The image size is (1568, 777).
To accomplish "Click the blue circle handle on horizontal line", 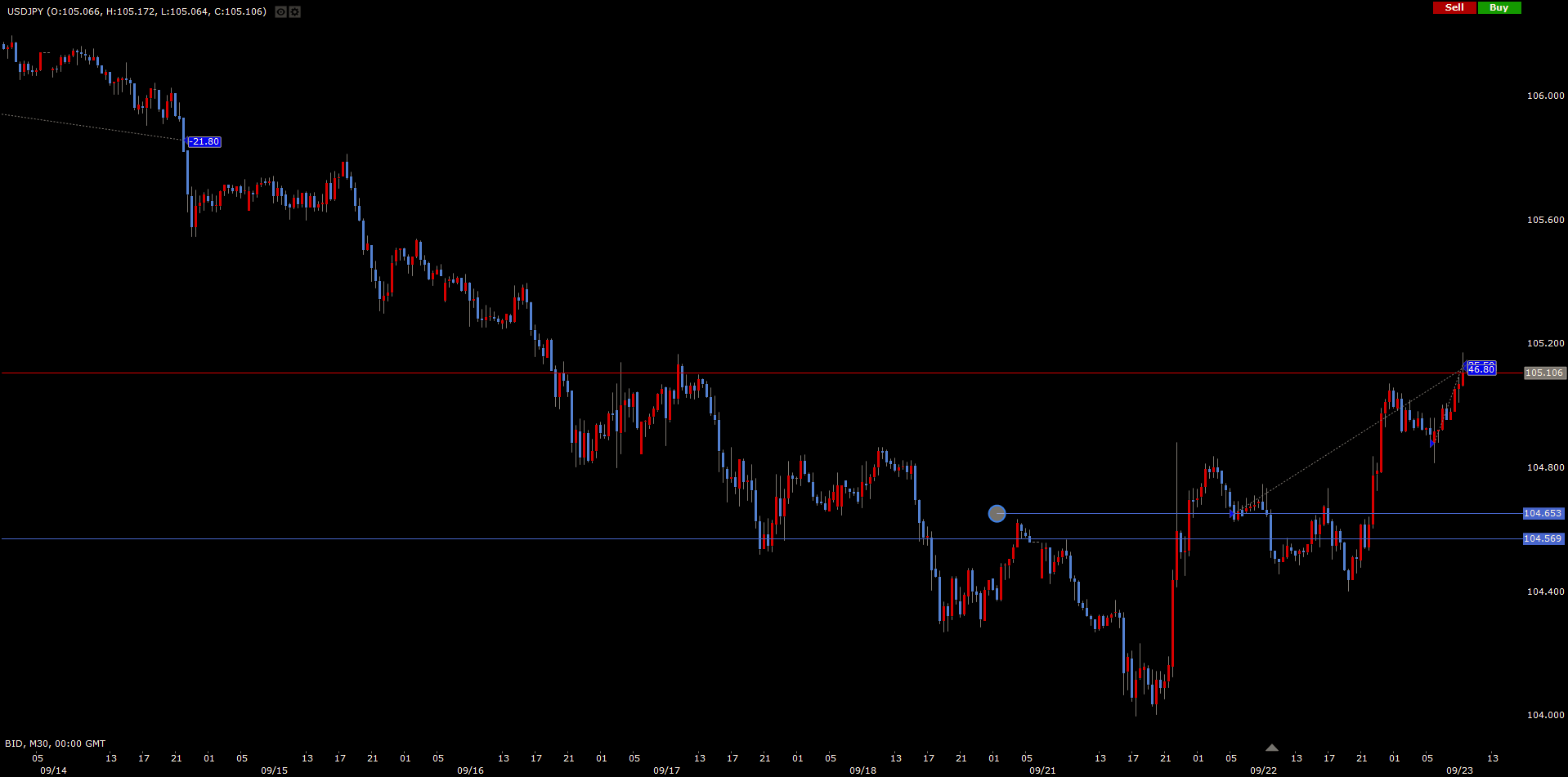I will point(997,513).
